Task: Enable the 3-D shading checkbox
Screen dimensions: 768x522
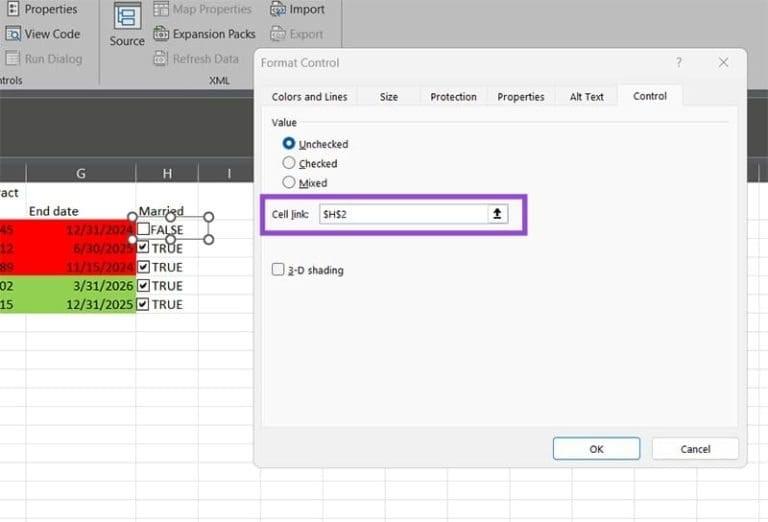Action: point(278,269)
